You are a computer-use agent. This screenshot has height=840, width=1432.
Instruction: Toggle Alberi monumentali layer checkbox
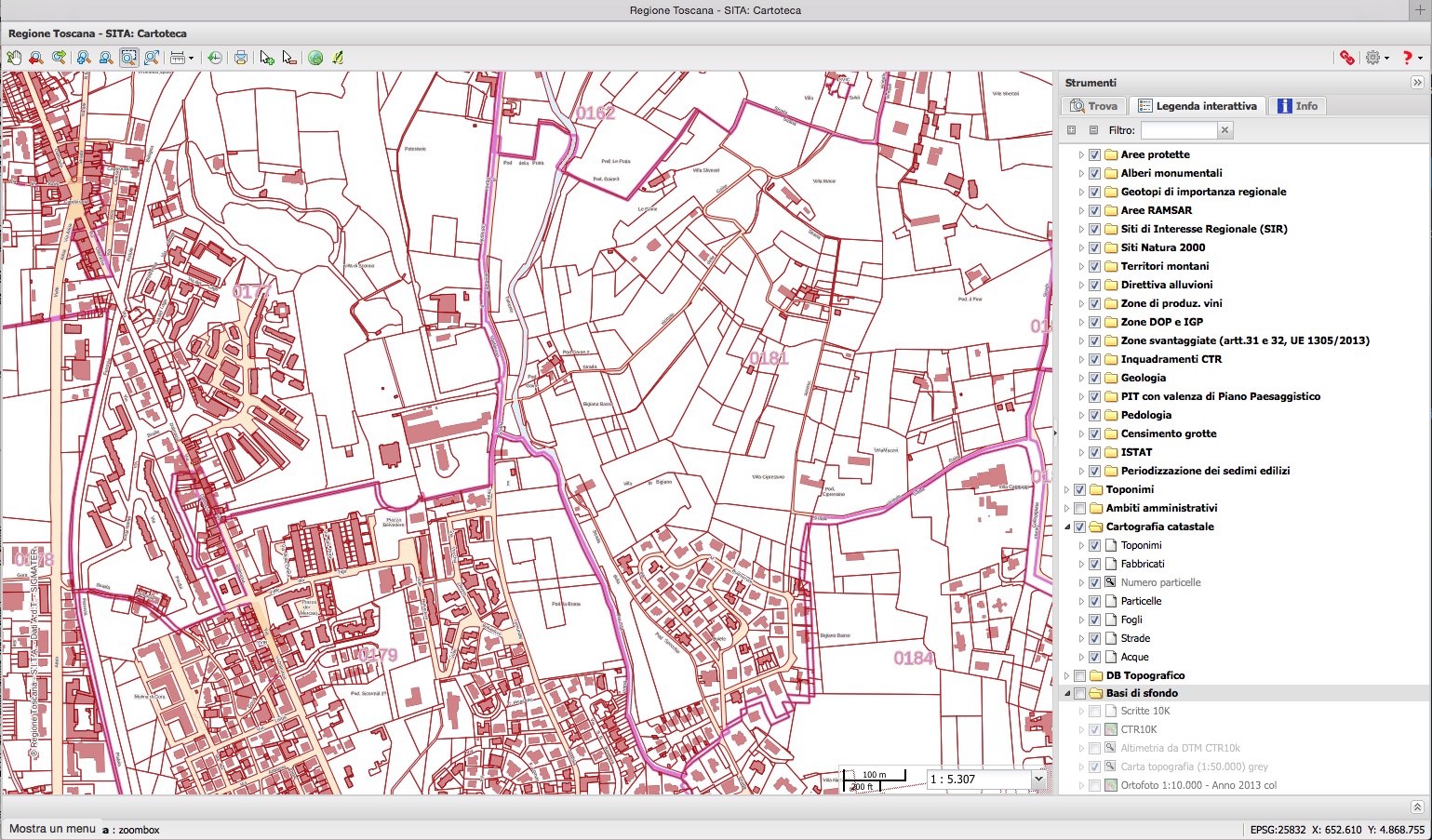tap(1095, 173)
